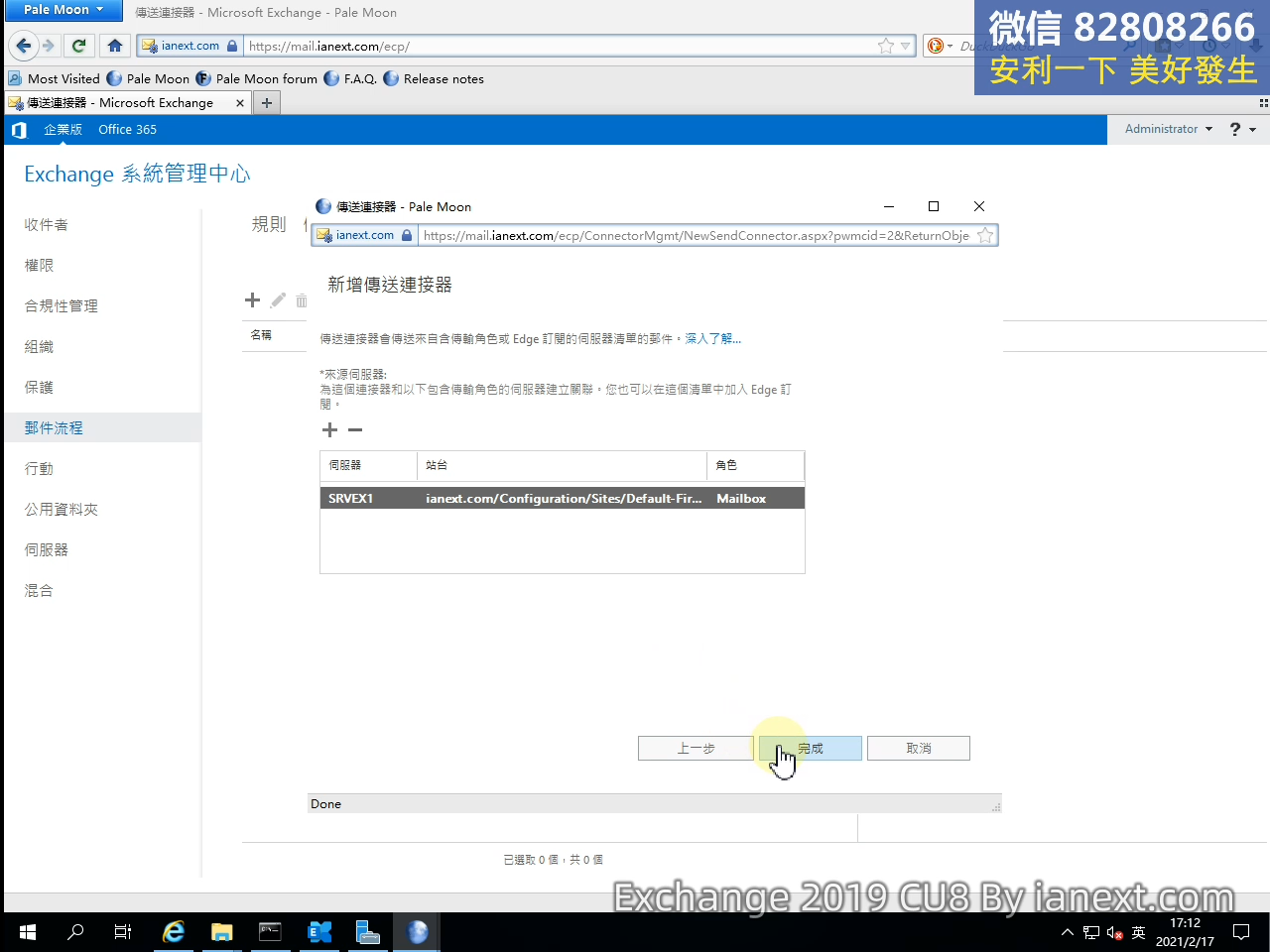Open the 規則 tab behind the dialog
Image resolution: width=1270 pixels, height=952 pixels.
268,224
